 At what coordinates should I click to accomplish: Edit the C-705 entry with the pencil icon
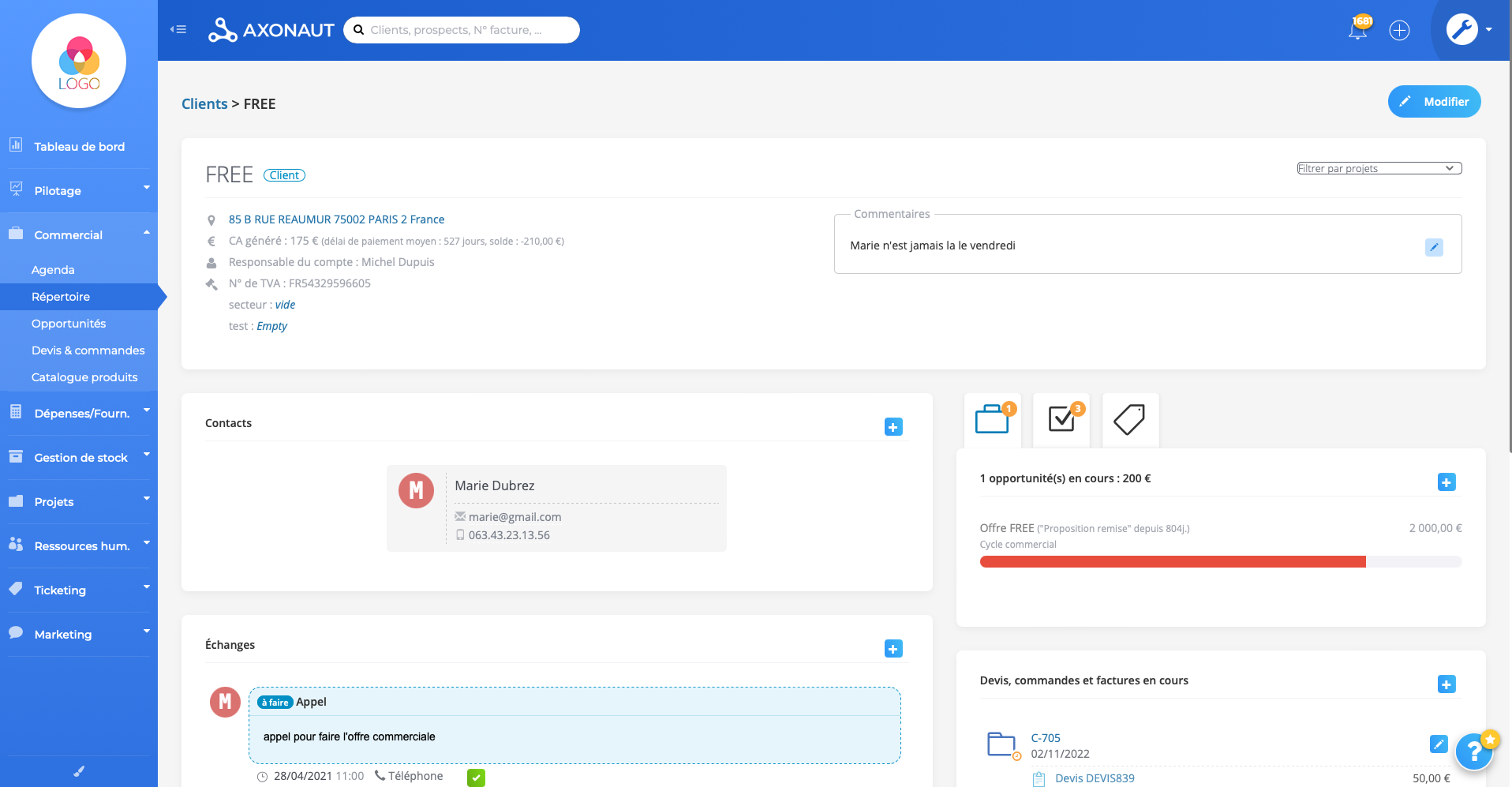(1439, 744)
